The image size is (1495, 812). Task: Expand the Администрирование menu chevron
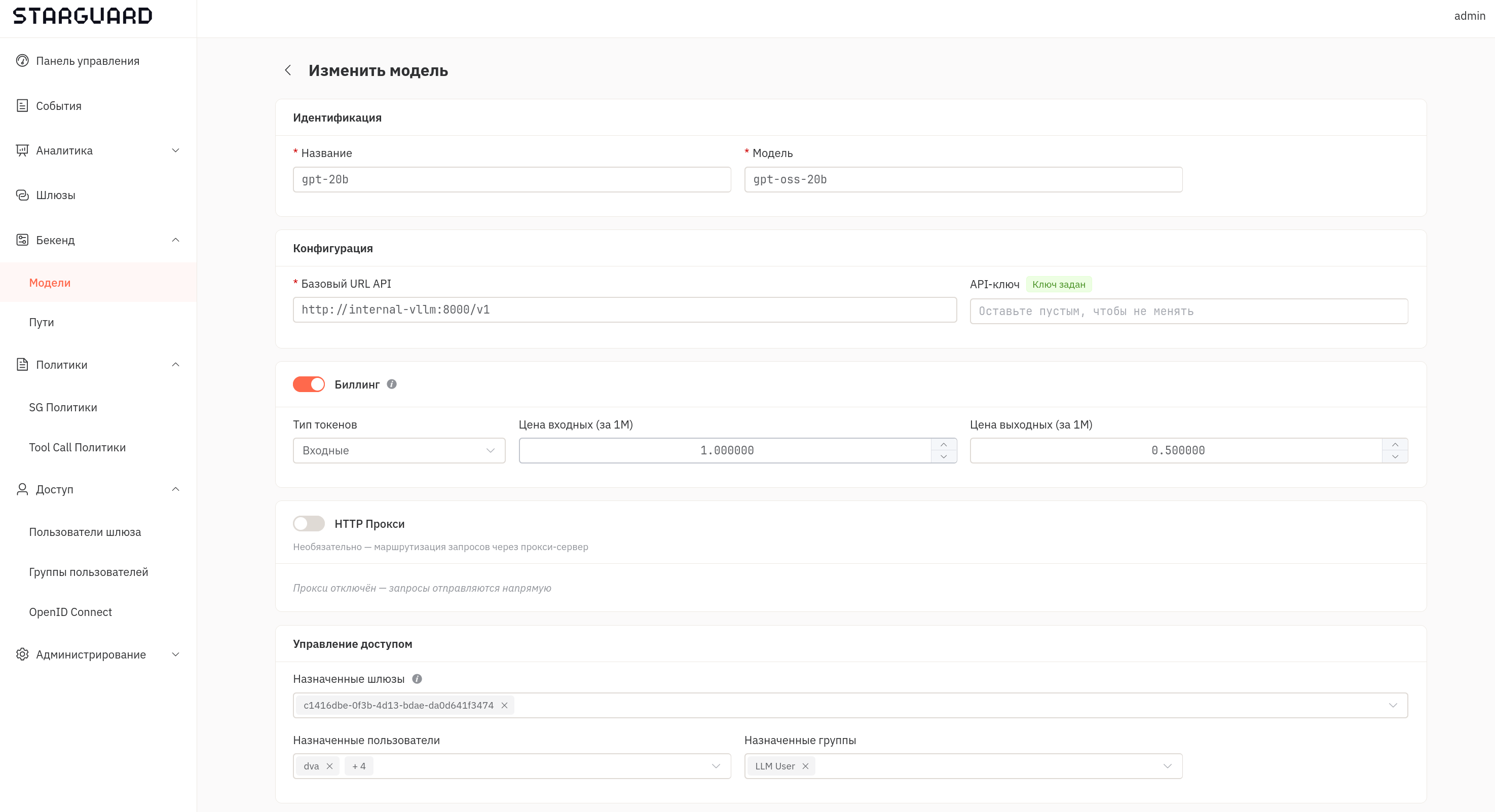pyautogui.click(x=175, y=654)
